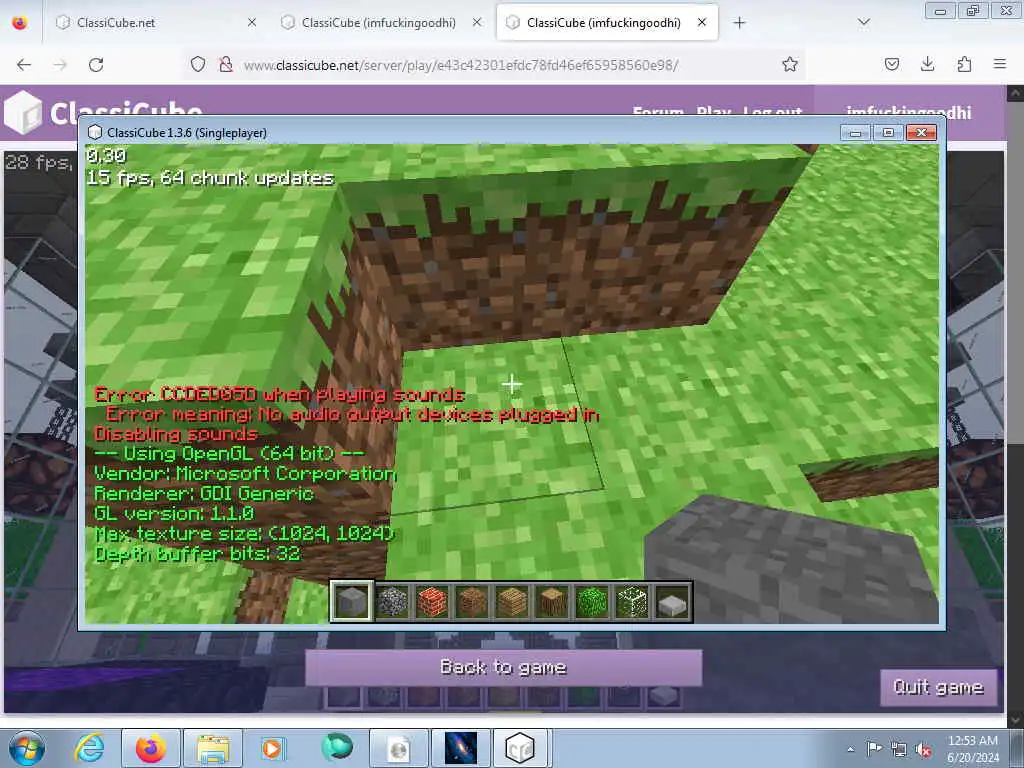Open ClassiCube app in taskbar
The image size is (1024, 768).
tap(520, 748)
